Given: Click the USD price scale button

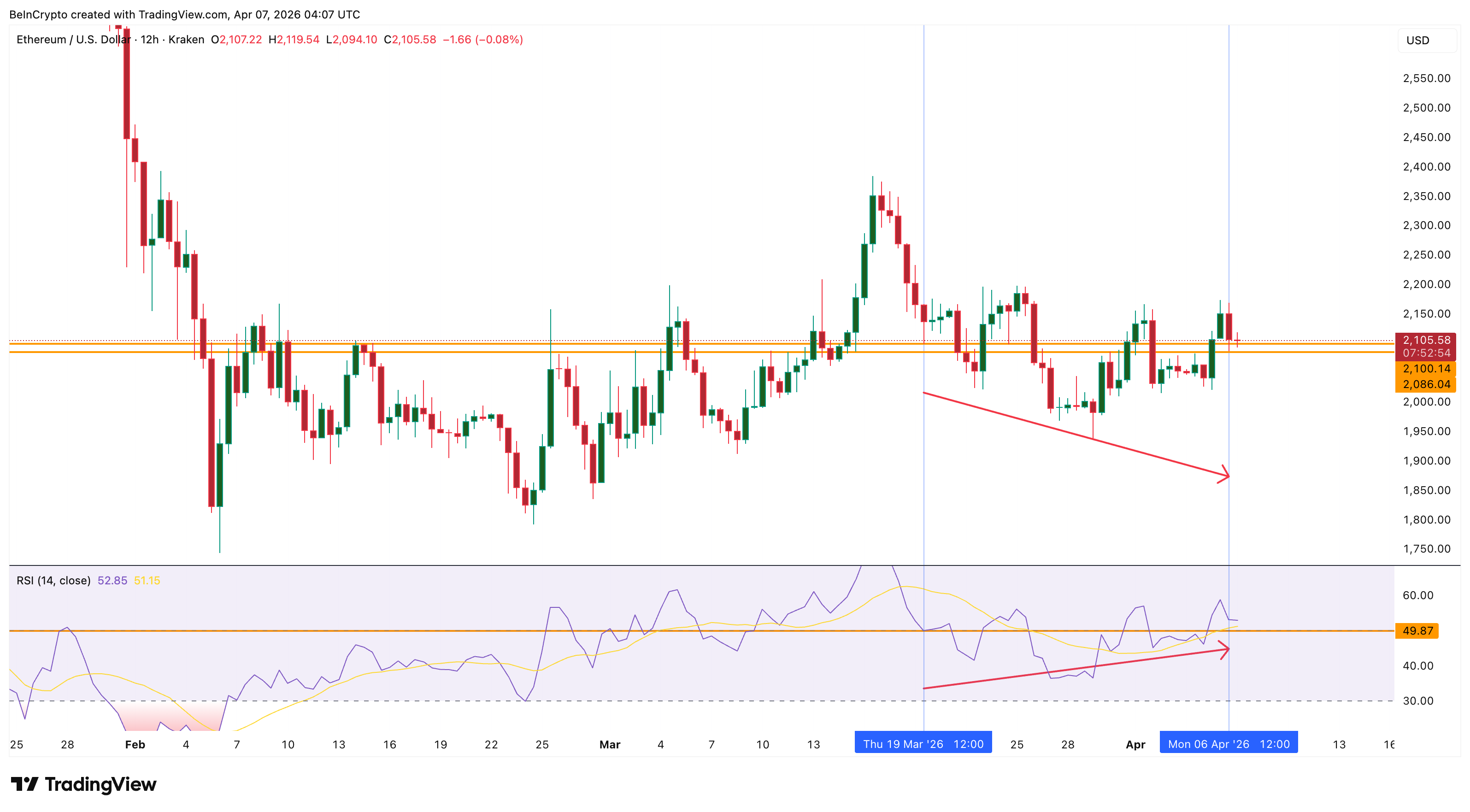Looking at the screenshot, I should (1419, 40).
